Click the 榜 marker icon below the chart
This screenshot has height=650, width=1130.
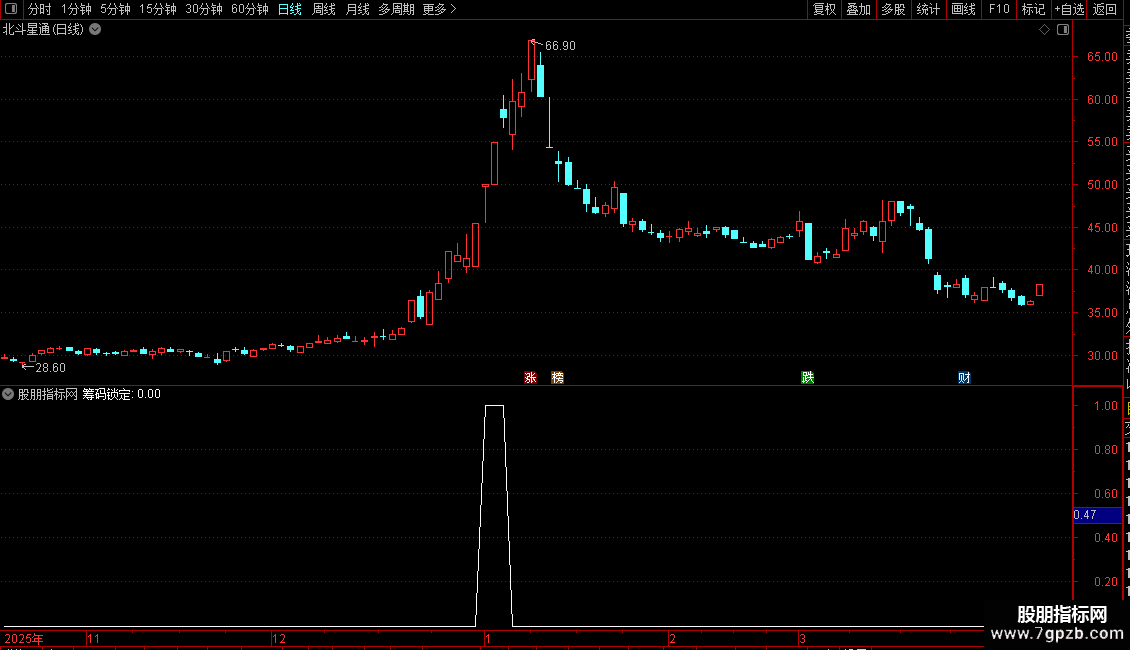[x=557, y=378]
